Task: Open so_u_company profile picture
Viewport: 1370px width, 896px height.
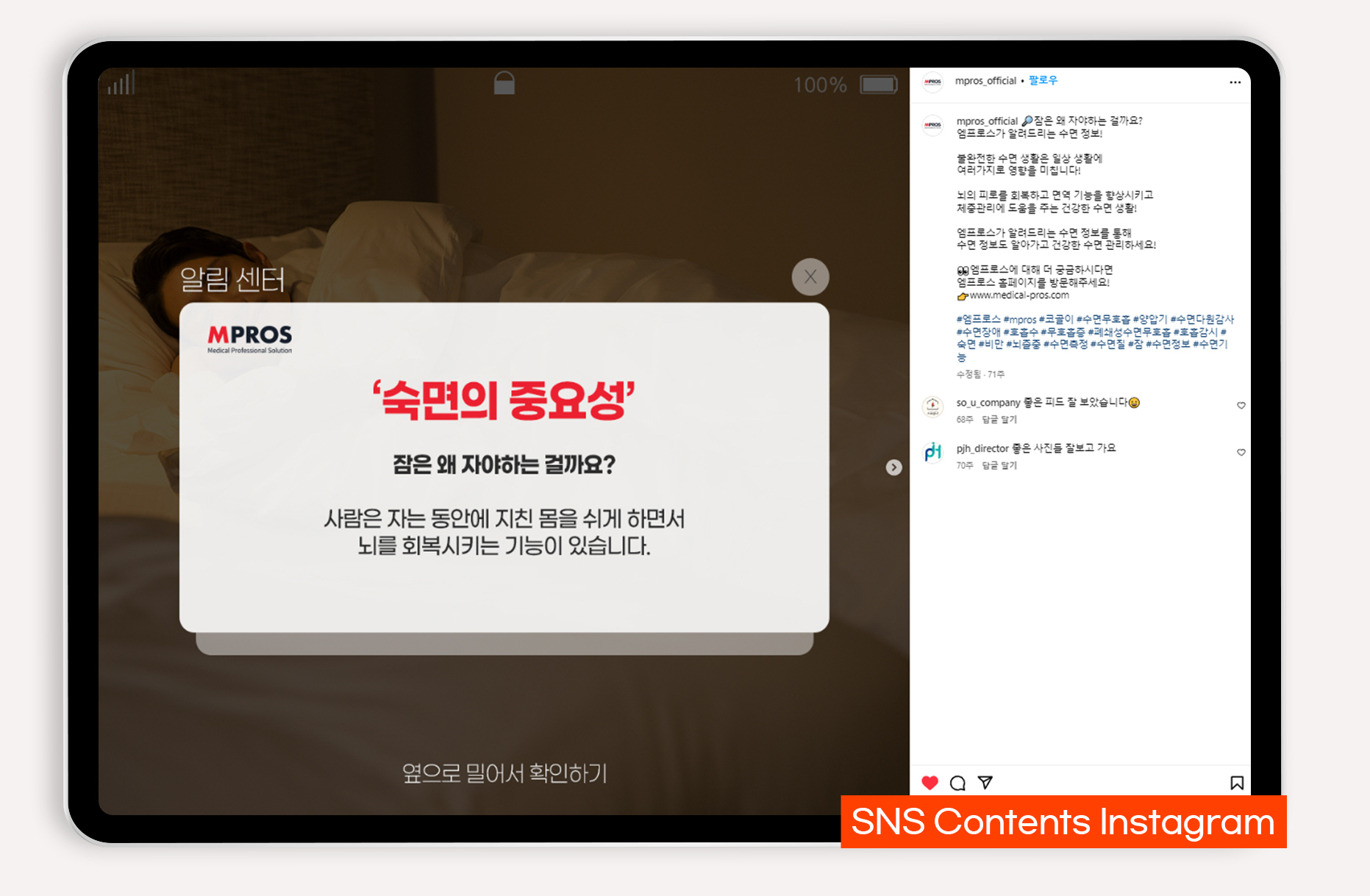Action: pos(932,406)
